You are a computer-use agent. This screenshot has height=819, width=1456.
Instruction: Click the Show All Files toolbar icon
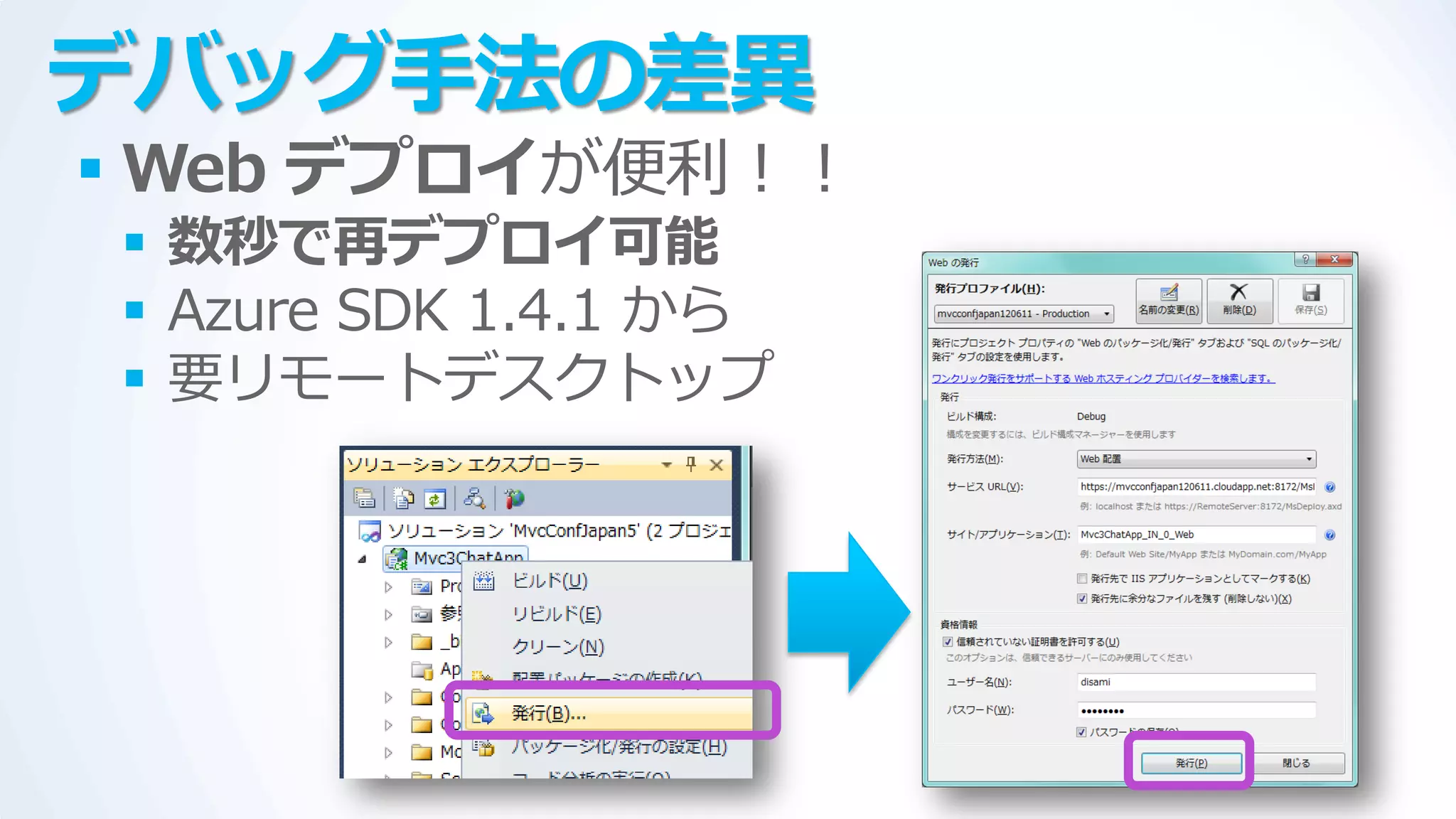(403, 498)
